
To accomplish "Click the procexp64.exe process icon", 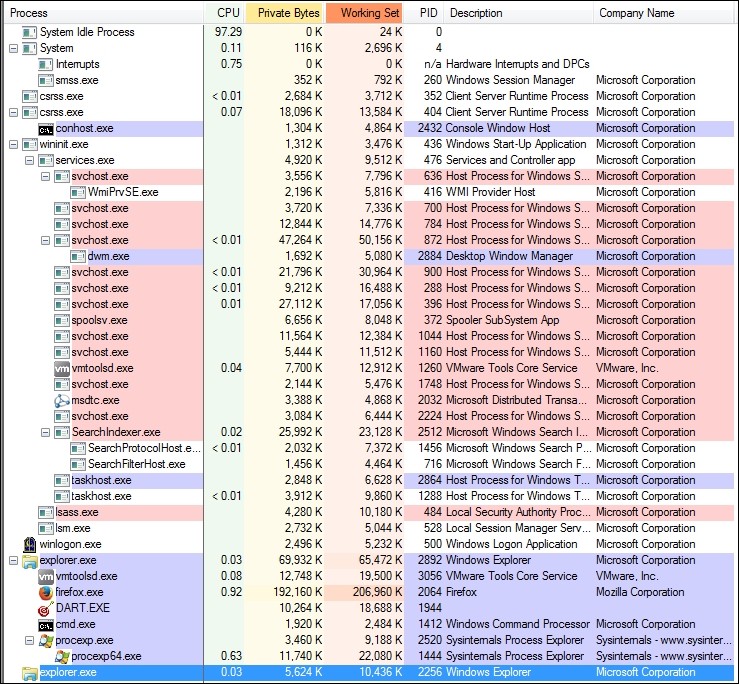I will click(x=62, y=656).
